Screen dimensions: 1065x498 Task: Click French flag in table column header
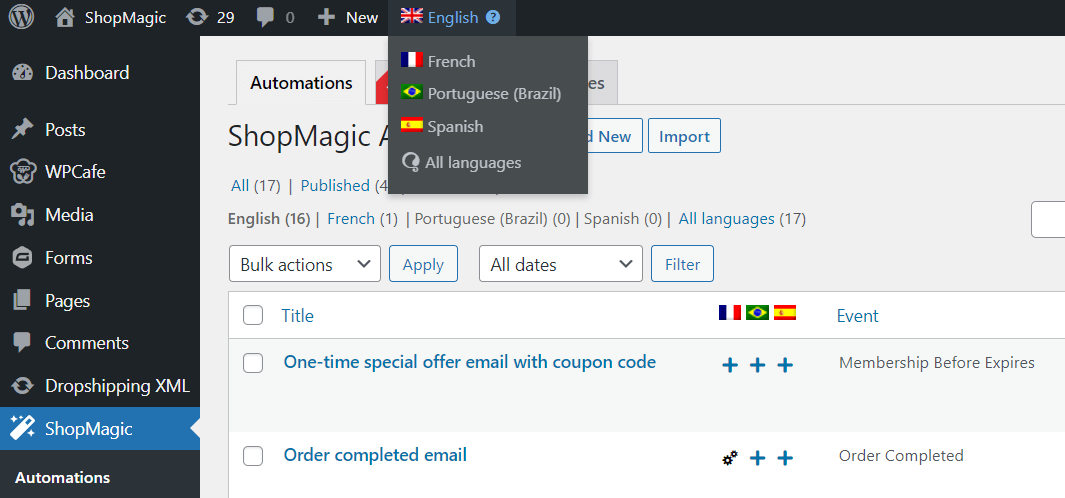pos(729,313)
